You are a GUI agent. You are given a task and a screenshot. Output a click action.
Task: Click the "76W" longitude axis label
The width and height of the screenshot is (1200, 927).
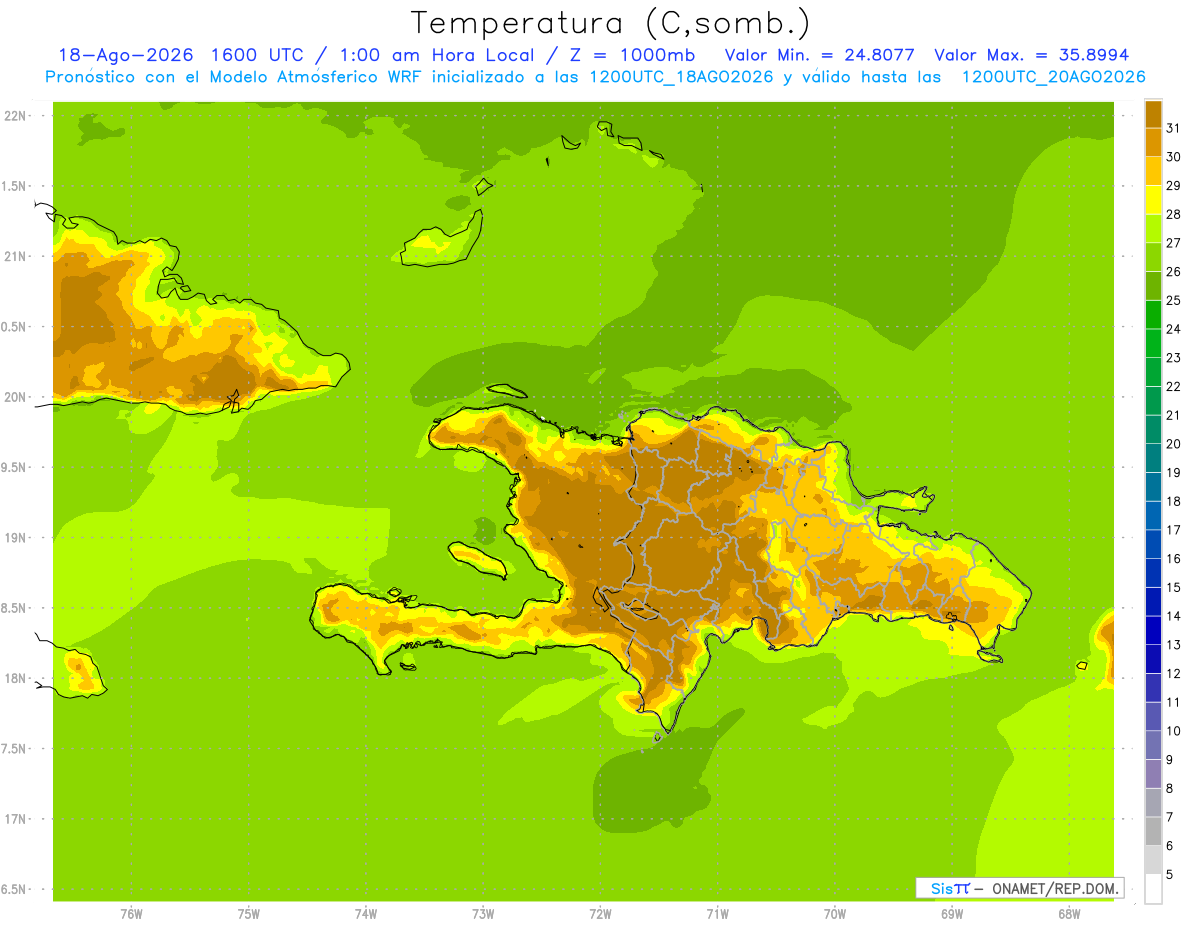[x=131, y=913]
